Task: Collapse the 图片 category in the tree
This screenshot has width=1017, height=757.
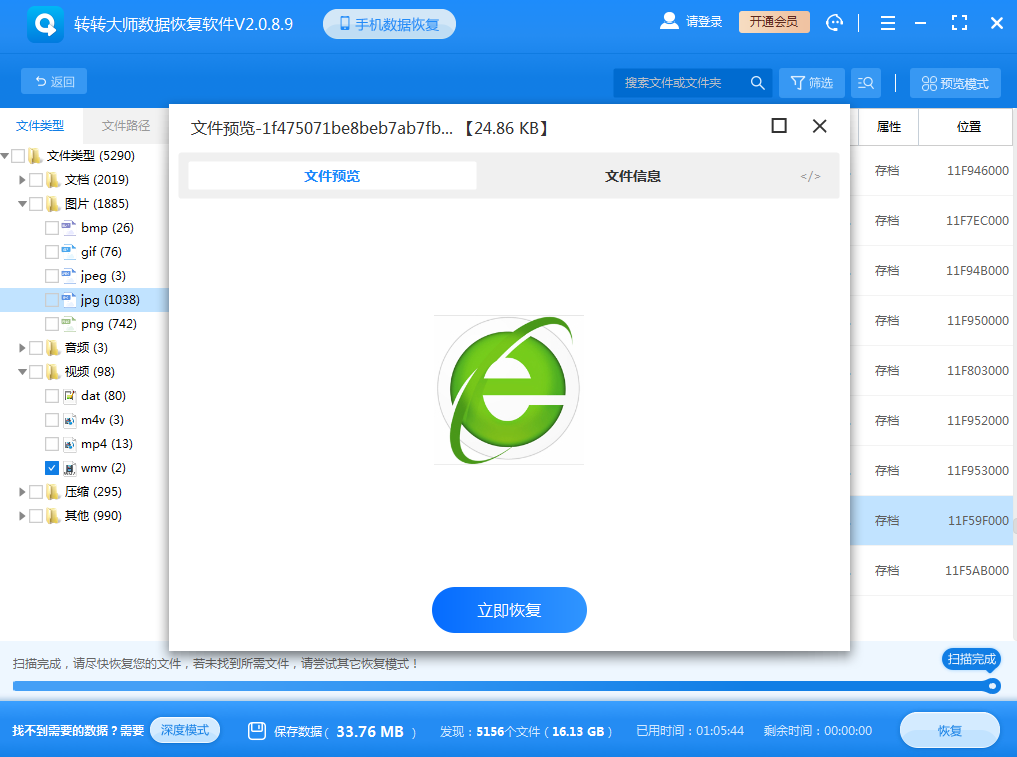Action: (21, 203)
